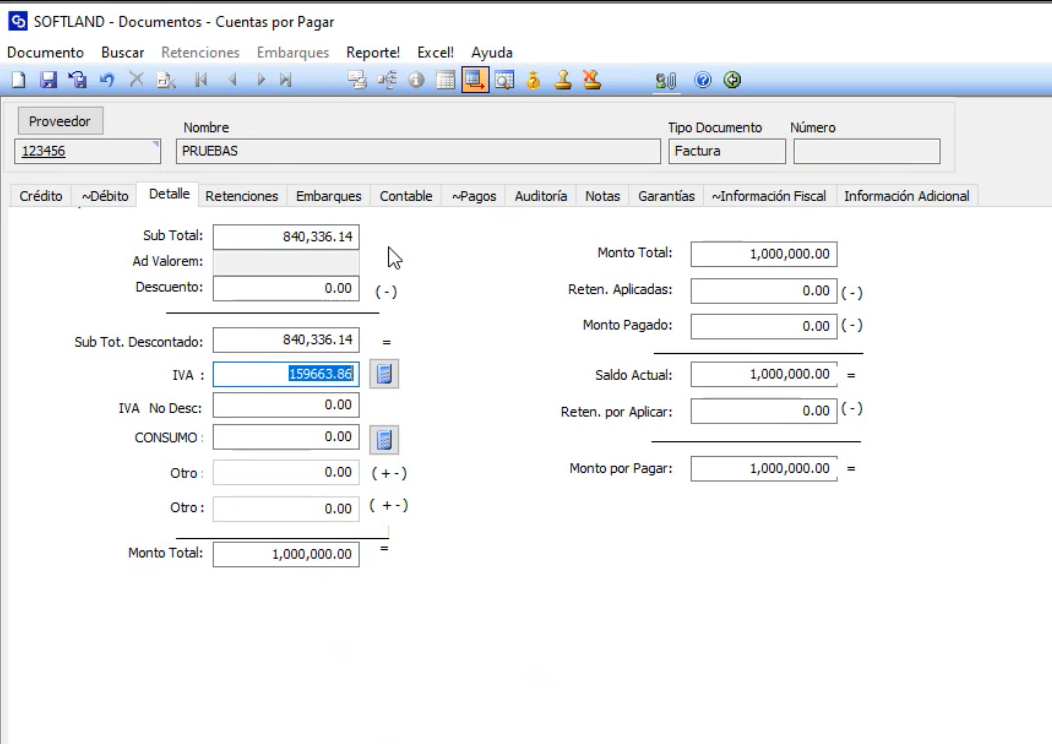Click the Reten. por Aplicar field

tap(764, 411)
